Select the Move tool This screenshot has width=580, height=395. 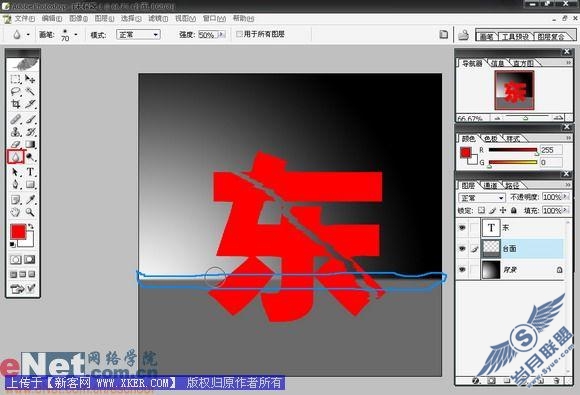coord(30,79)
